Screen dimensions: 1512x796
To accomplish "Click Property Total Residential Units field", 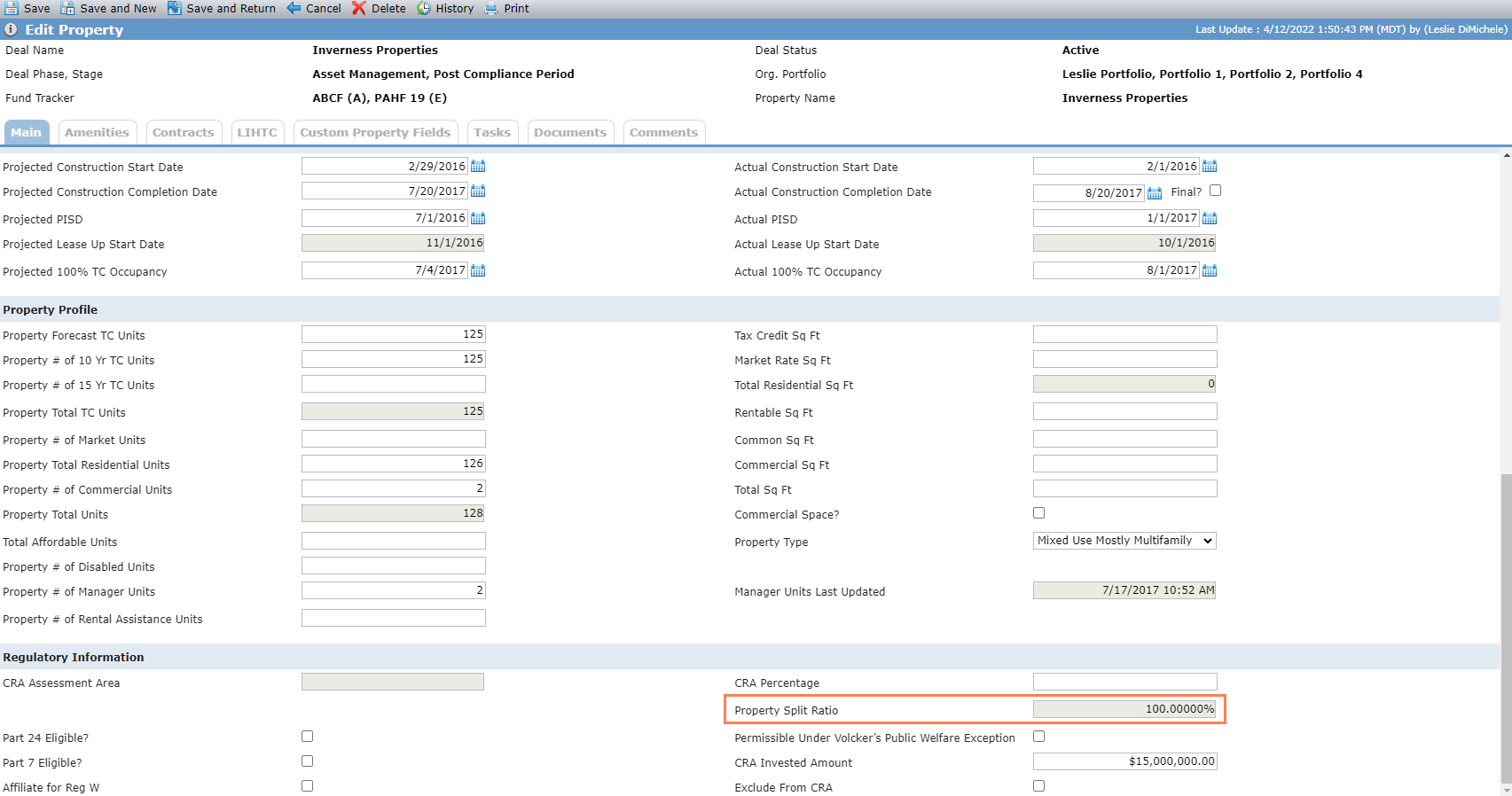I will pos(394,464).
